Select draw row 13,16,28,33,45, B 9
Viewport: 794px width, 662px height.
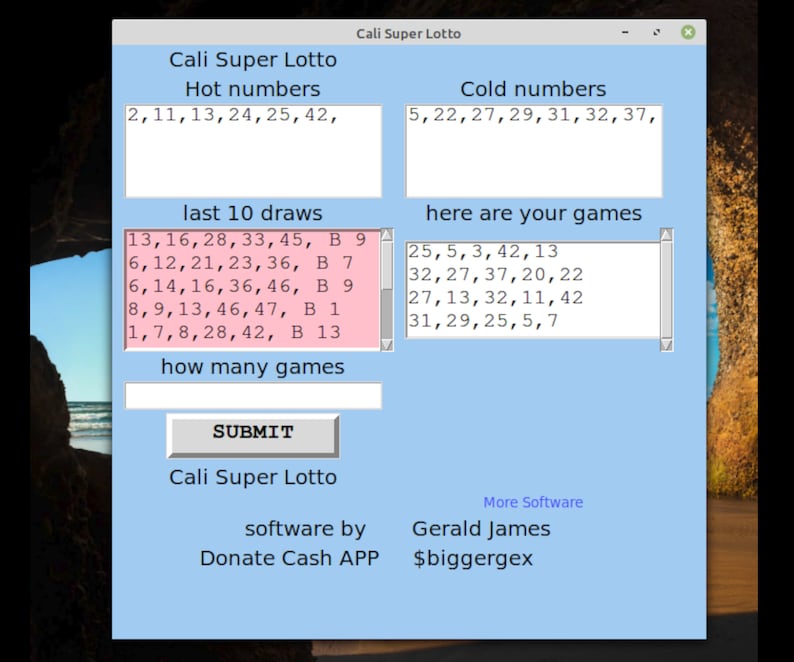pyautogui.click(x=247, y=240)
